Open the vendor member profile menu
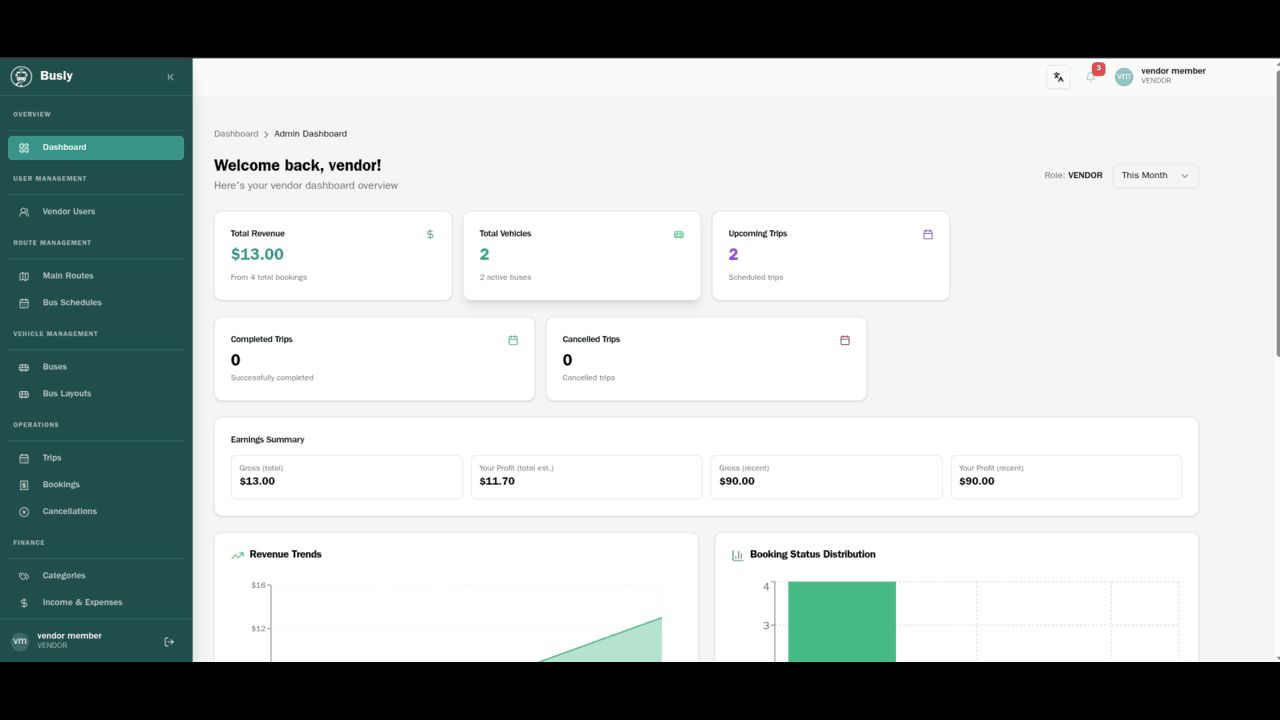1280x720 pixels. point(1161,76)
